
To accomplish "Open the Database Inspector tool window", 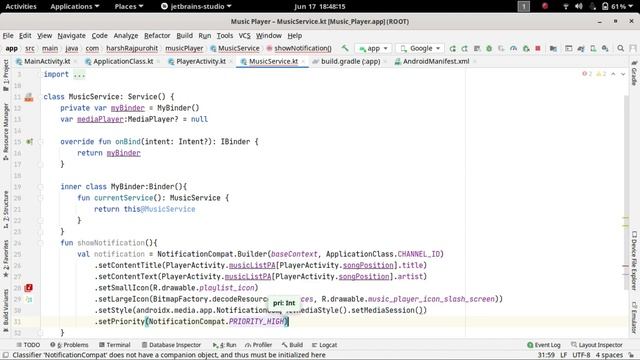I will 171,345.
